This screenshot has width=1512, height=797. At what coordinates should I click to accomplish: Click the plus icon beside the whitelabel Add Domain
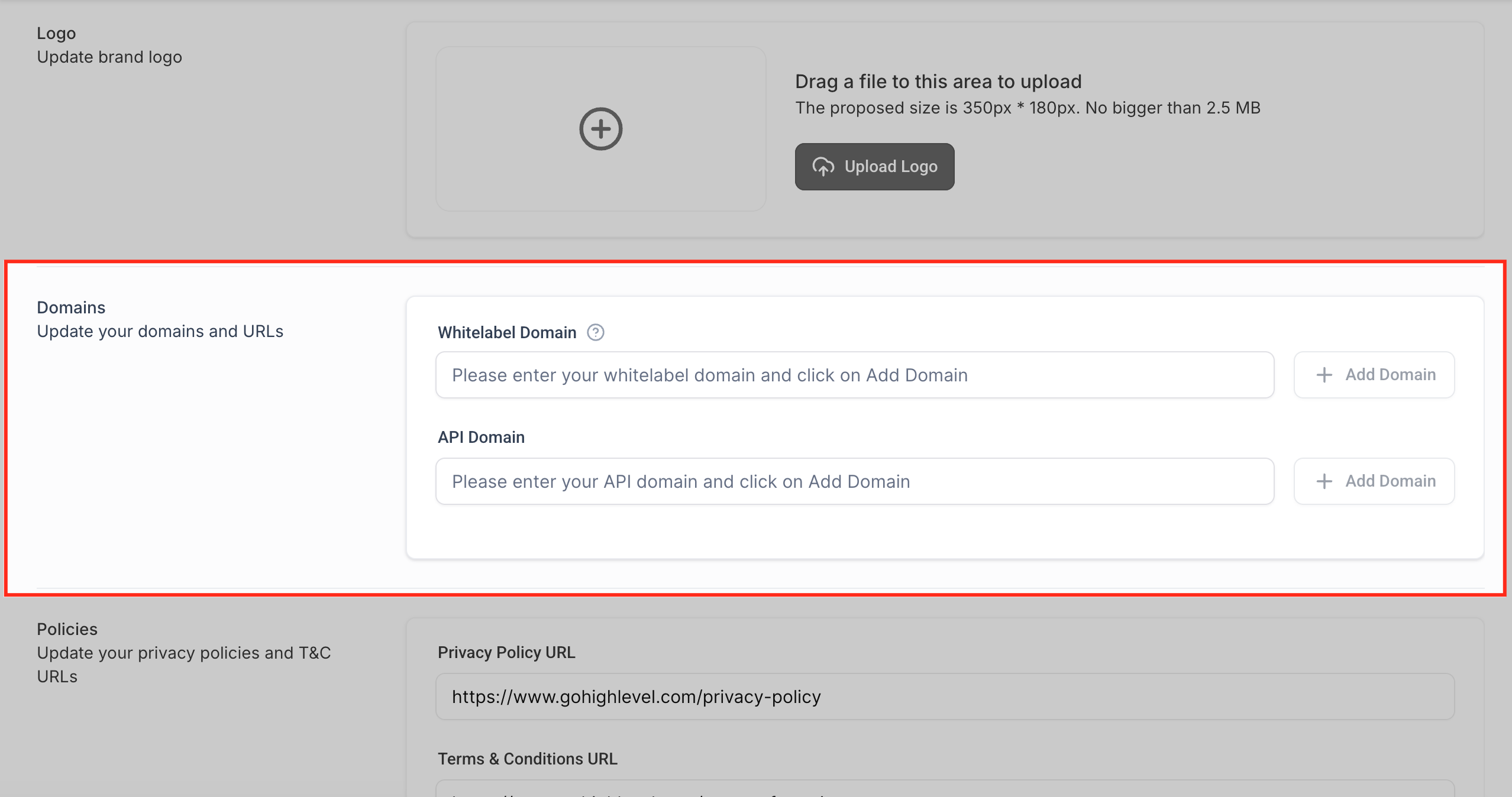click(x=1324, y=375)
